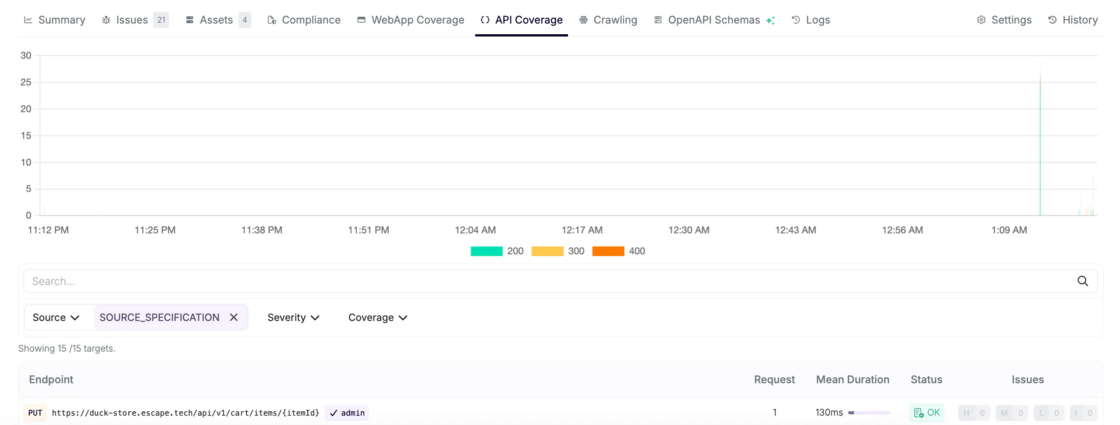Click the high severity issue count badge
The width and height of the screenshot is (1120, 425).
click(x=973, y=413)
